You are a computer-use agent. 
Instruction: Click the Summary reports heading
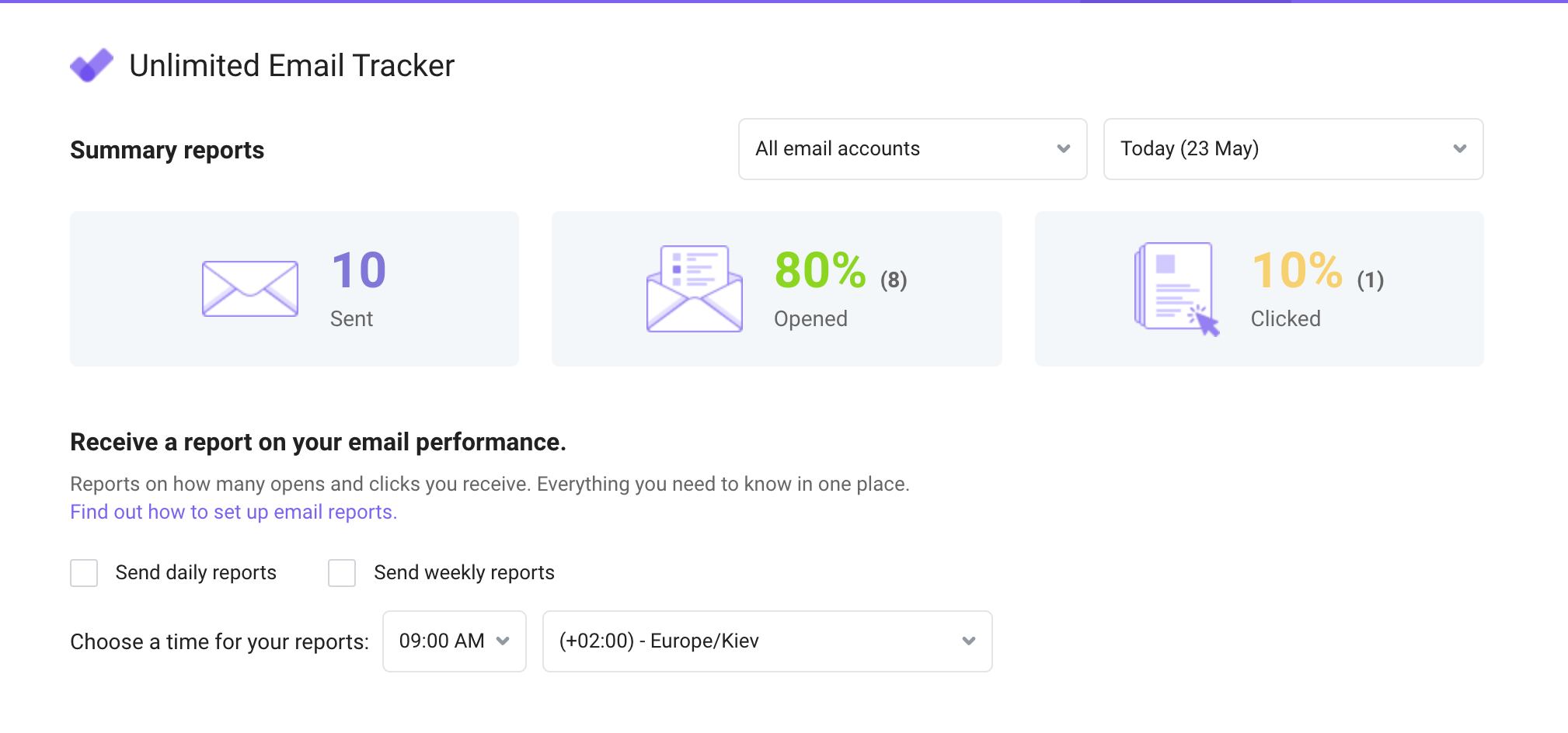point(167,150)
